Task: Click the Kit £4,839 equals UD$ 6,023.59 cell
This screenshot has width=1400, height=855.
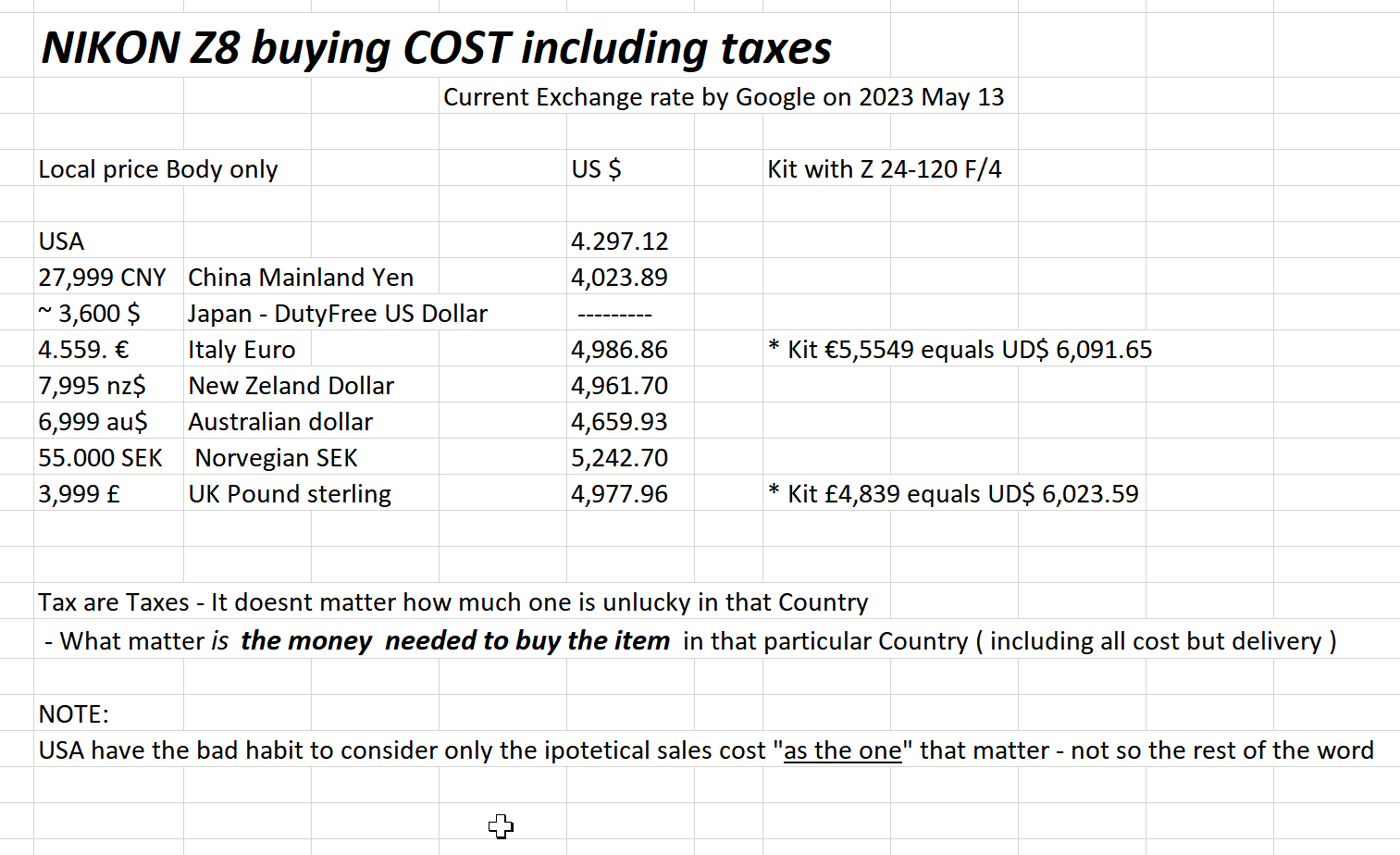Action: tap(953, 494)
